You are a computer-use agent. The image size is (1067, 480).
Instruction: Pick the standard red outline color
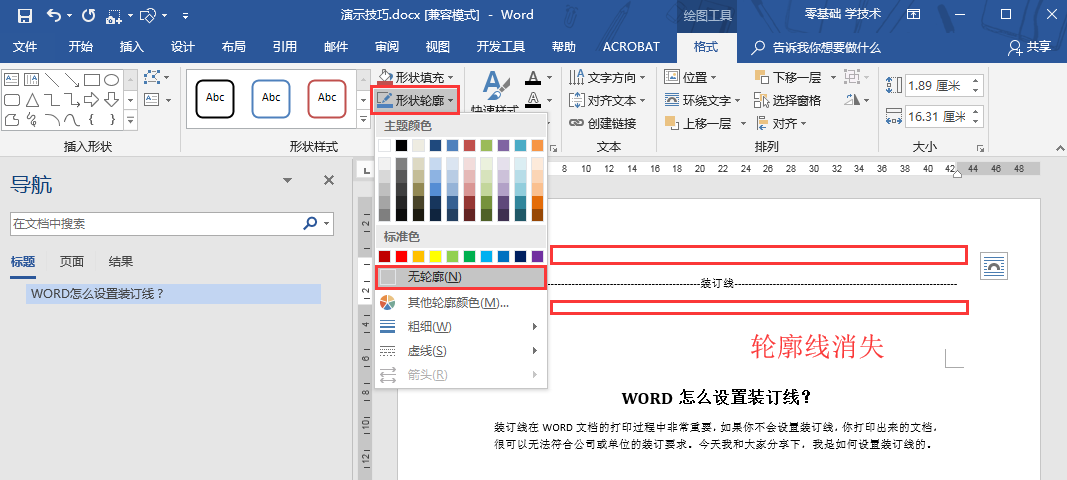(x=401, y=256)
